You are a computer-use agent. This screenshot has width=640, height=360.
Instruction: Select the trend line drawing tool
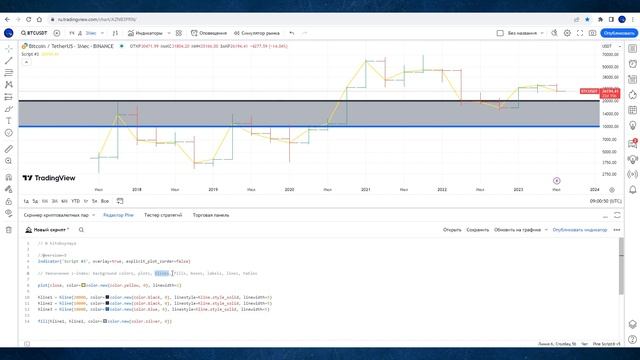click(9, 61)
